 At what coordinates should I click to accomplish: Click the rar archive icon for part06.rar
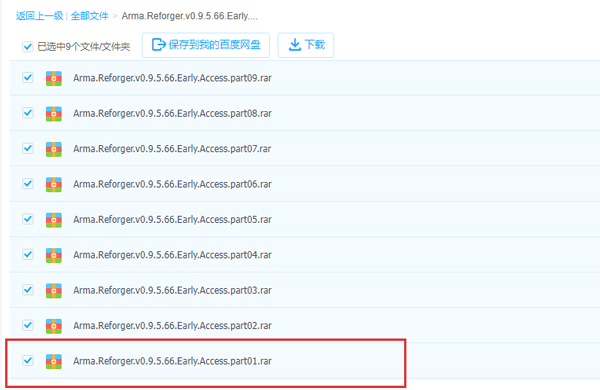(54, 184)
